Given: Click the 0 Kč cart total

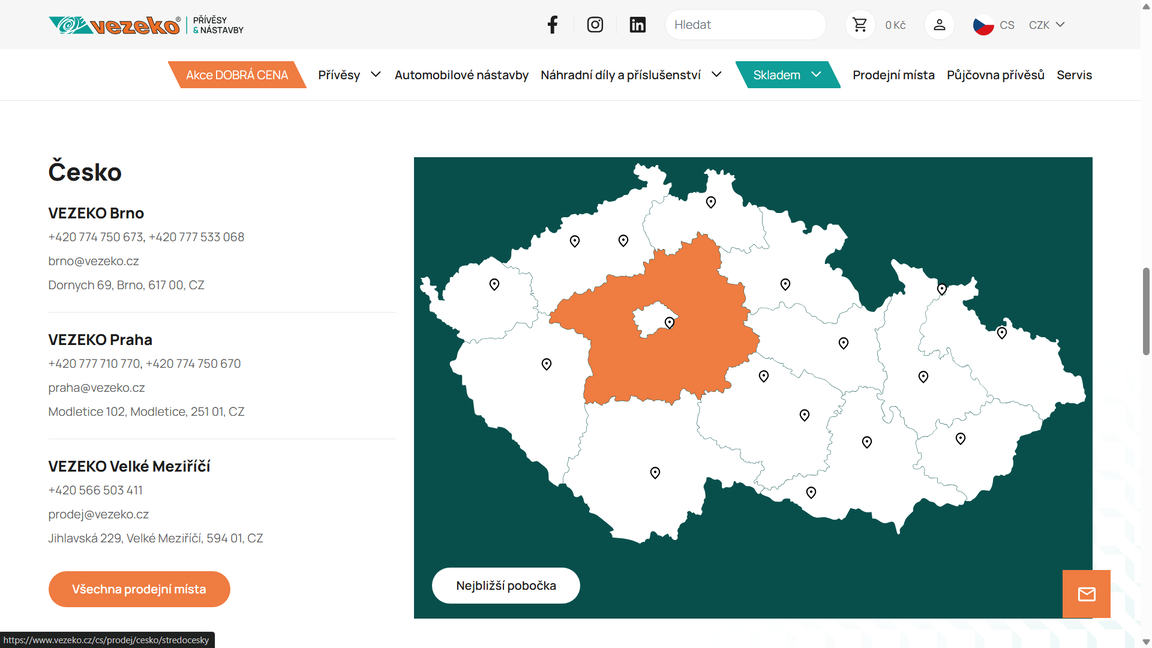Looking at the screenshot, I should click(895, 25).
